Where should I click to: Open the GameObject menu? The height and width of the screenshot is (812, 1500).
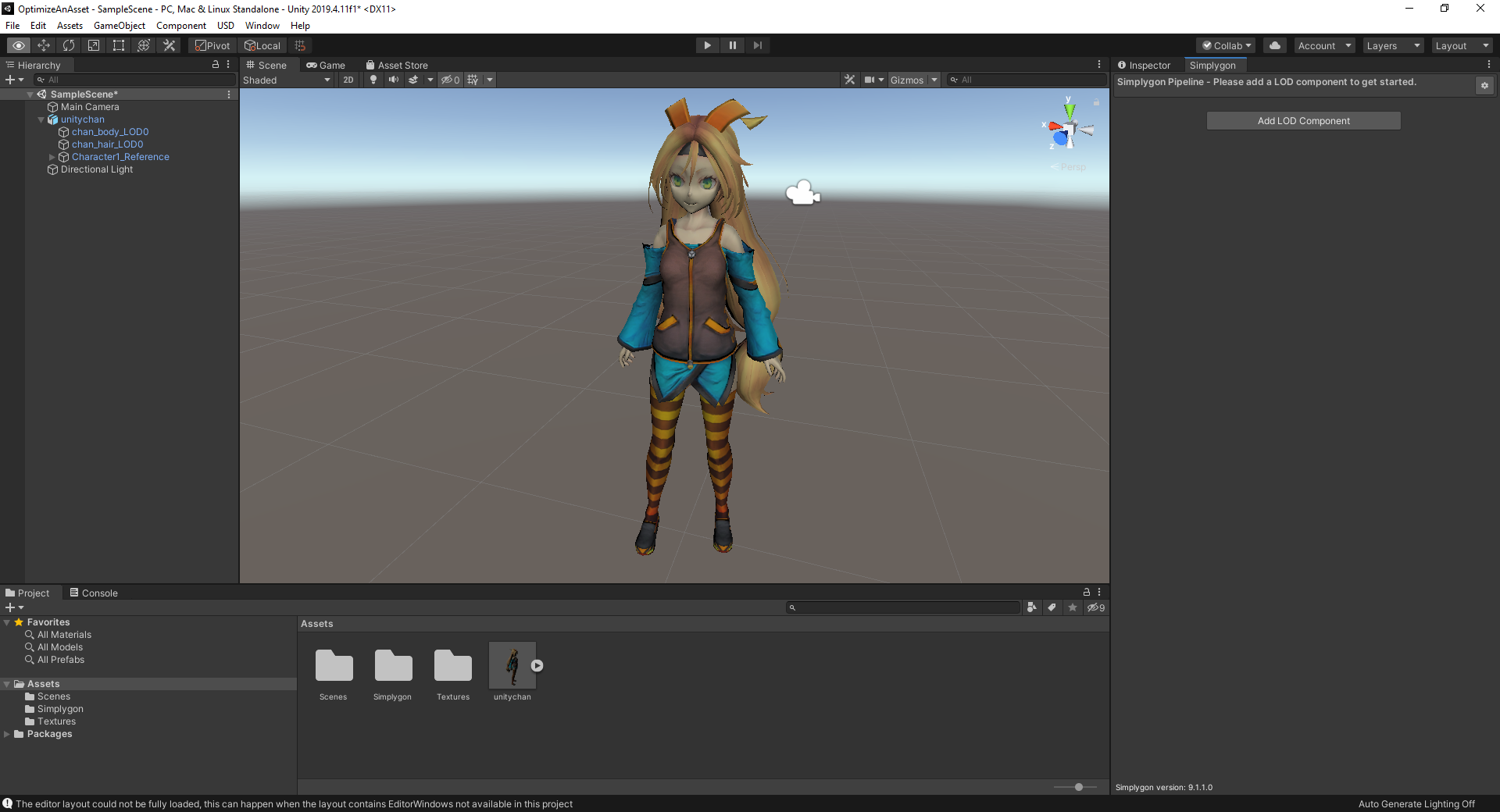(119, 26)
